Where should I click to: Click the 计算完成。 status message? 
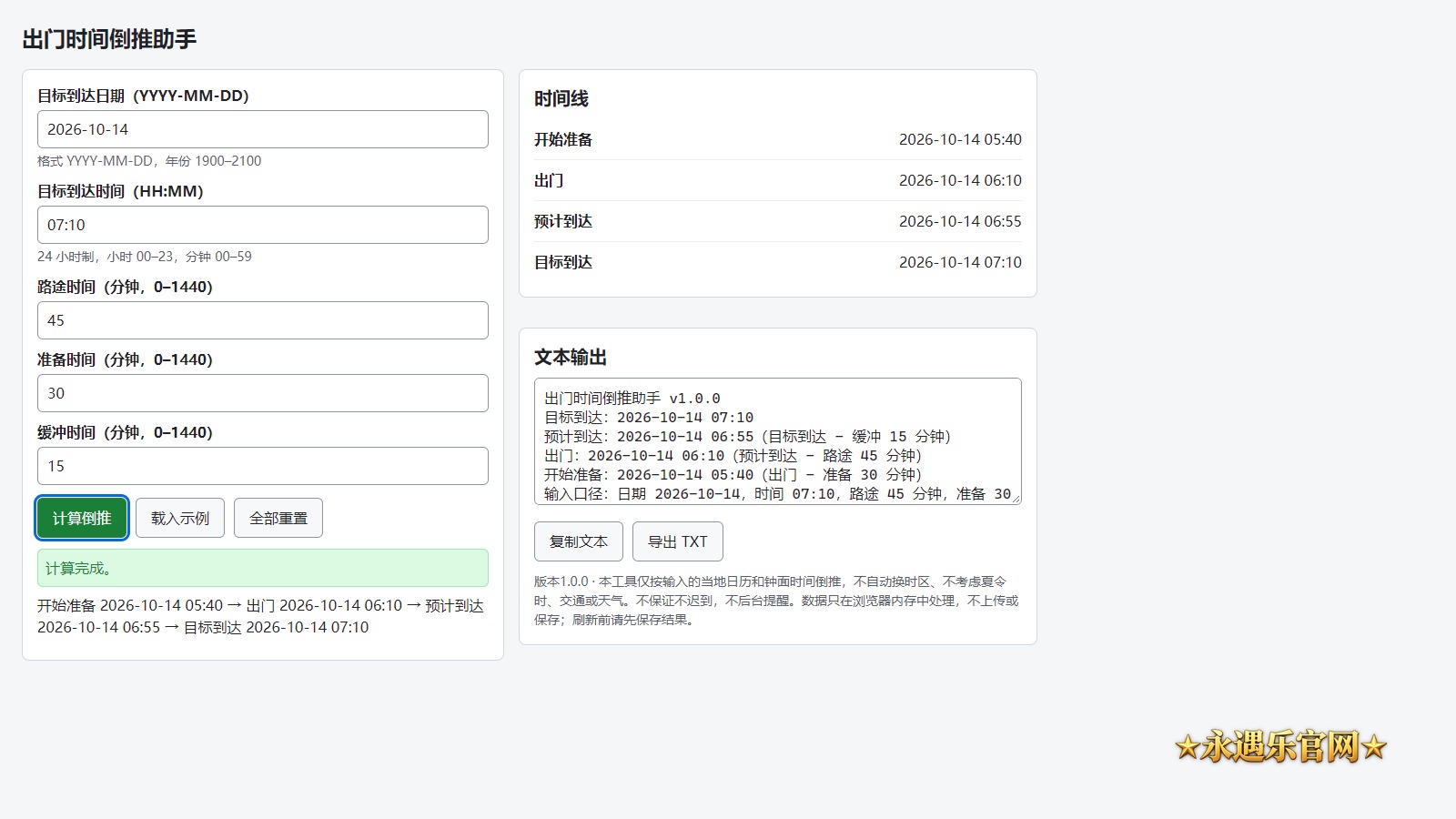tap(262, 568)
